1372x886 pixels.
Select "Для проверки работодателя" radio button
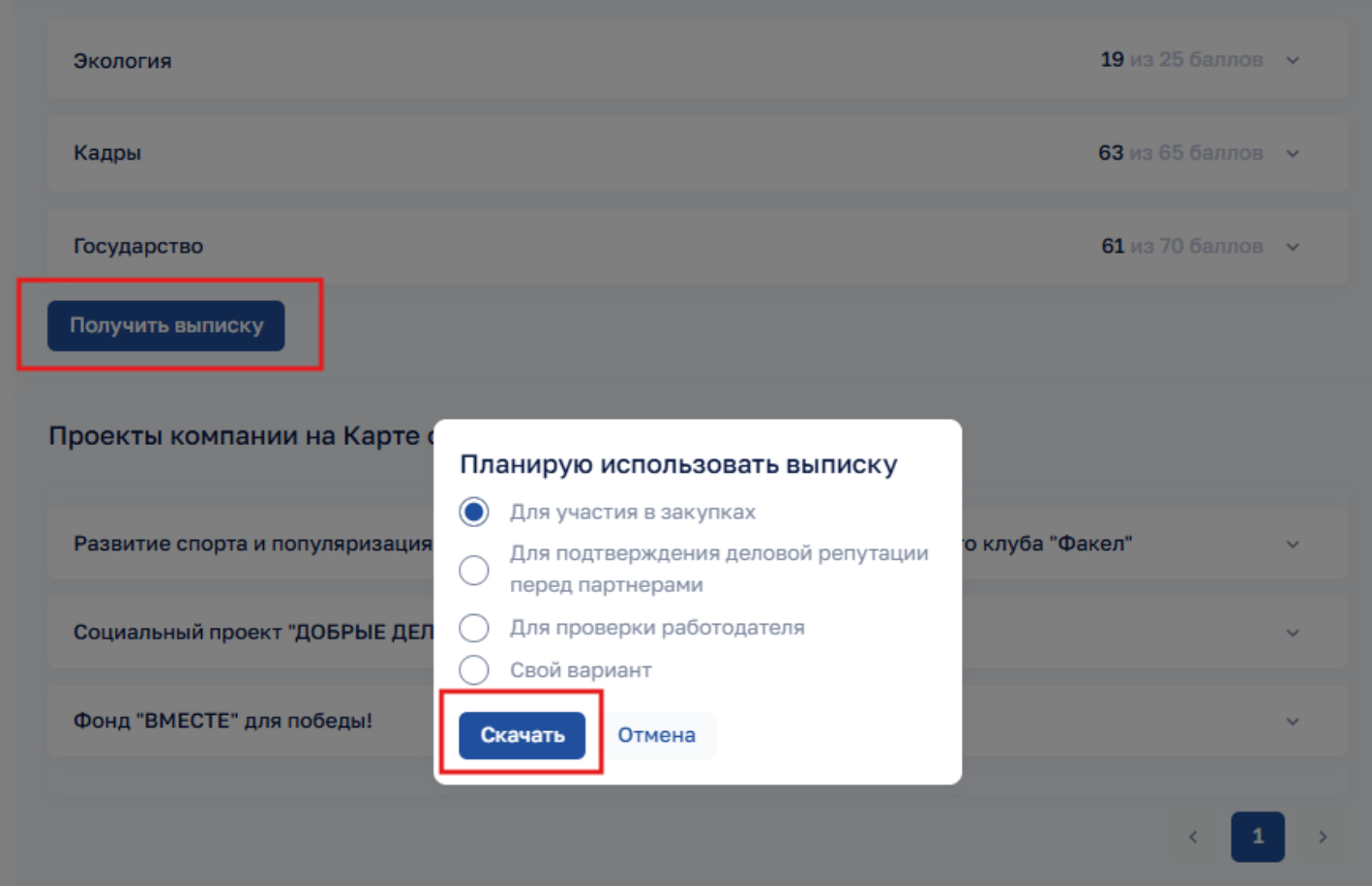pyautogui.click(x=474, y=628)
